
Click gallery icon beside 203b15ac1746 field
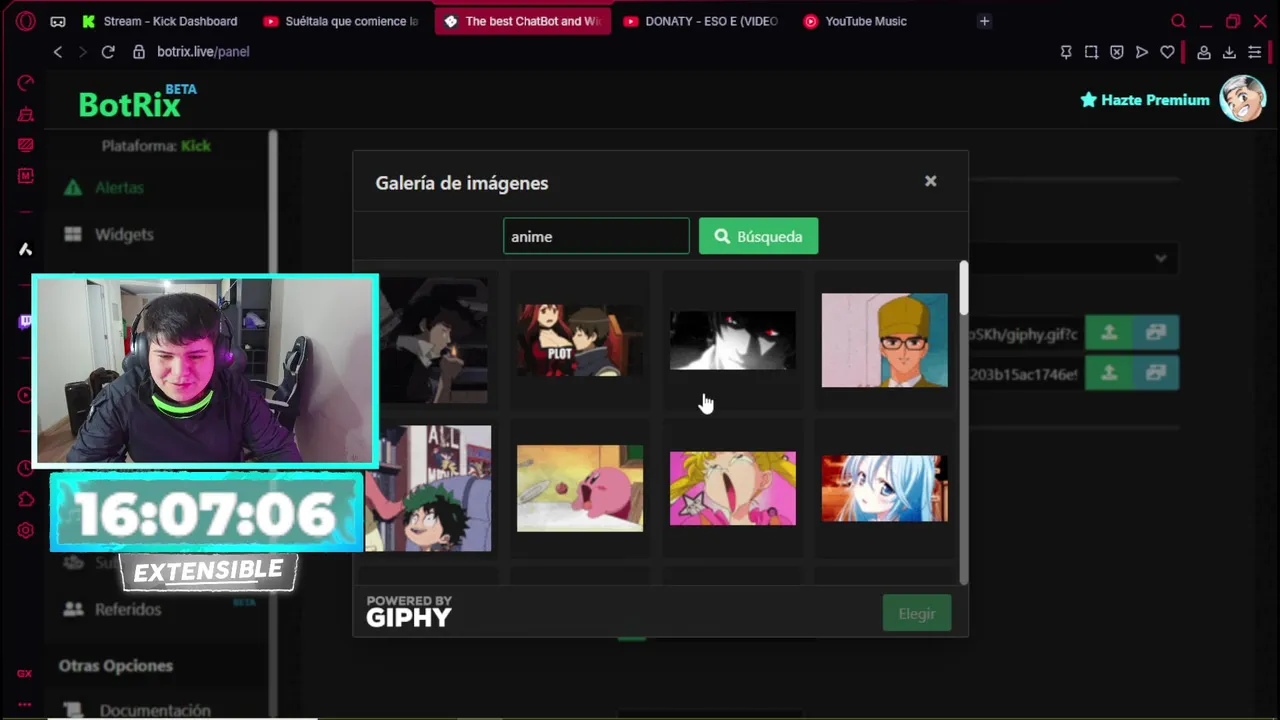1156,373
